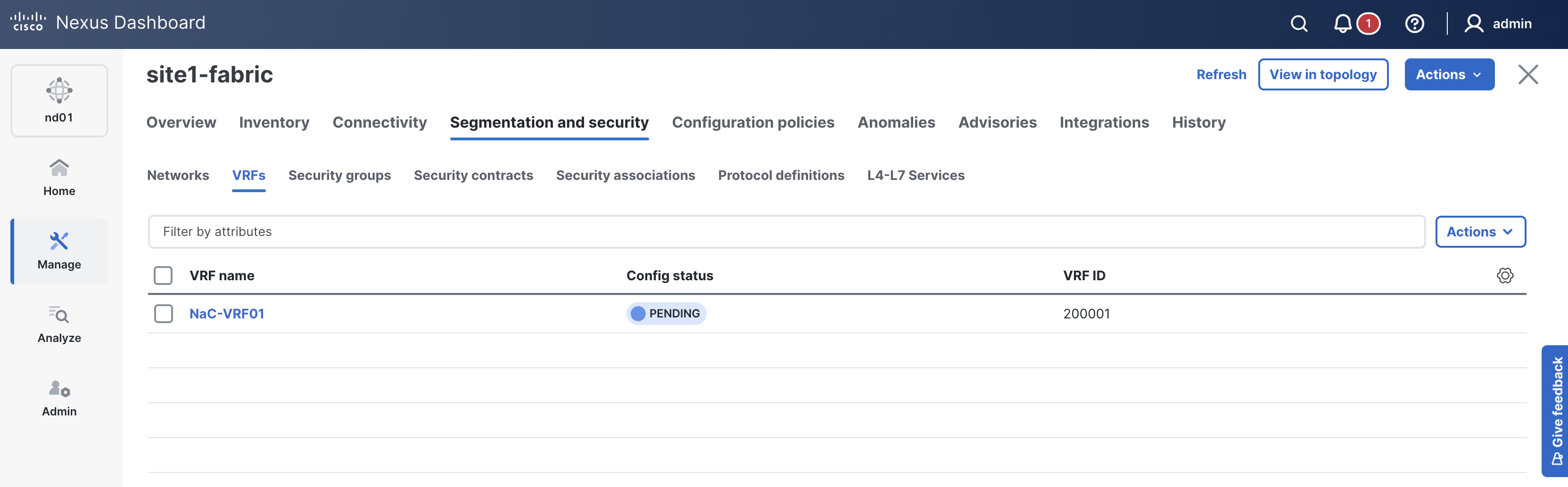Open table column settings gear

tap(1505, 276)
